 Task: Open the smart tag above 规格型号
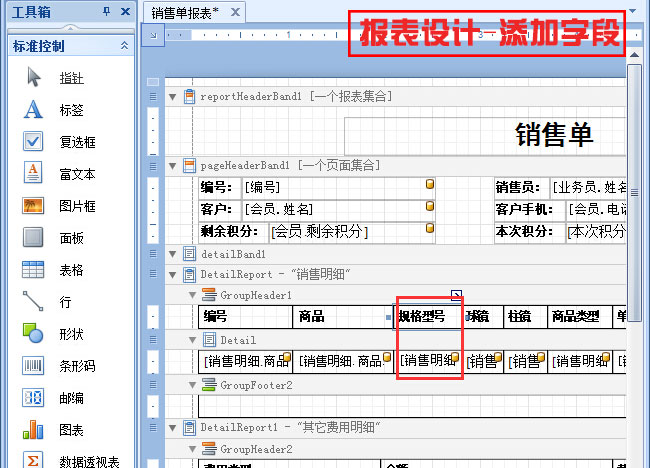pyautogui.click(x=456, y=294)
